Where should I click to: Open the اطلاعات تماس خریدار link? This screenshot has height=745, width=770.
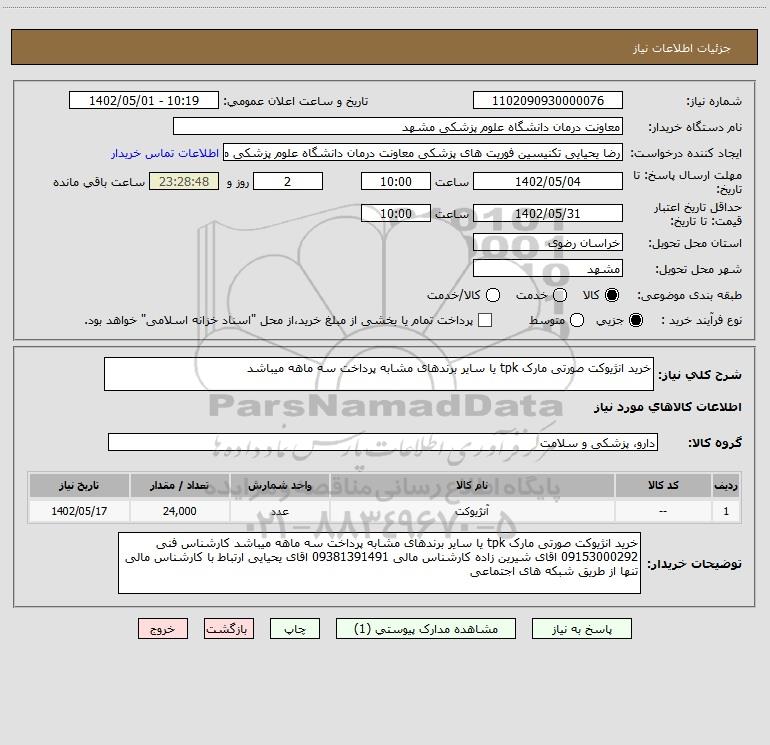tap(165, 153)
